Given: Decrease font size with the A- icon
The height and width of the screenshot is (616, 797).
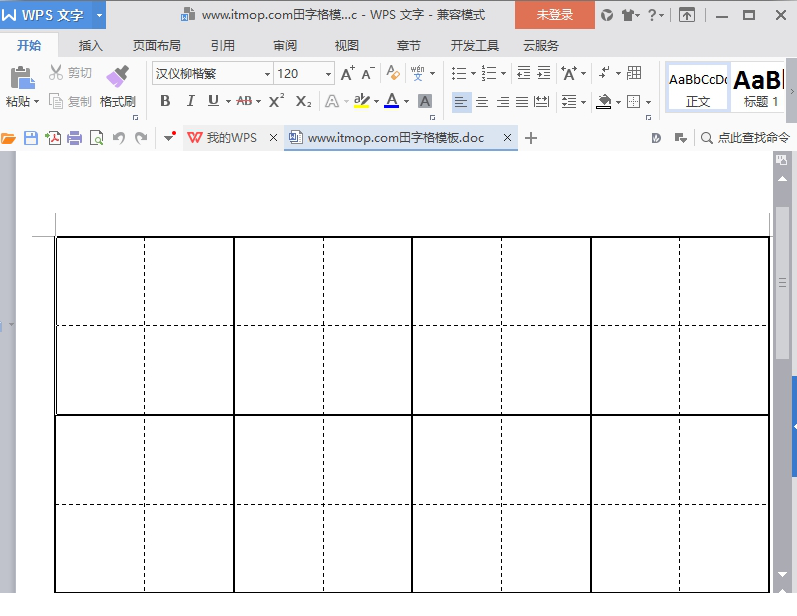Looking at the screenshot, I should pos(368,74).
